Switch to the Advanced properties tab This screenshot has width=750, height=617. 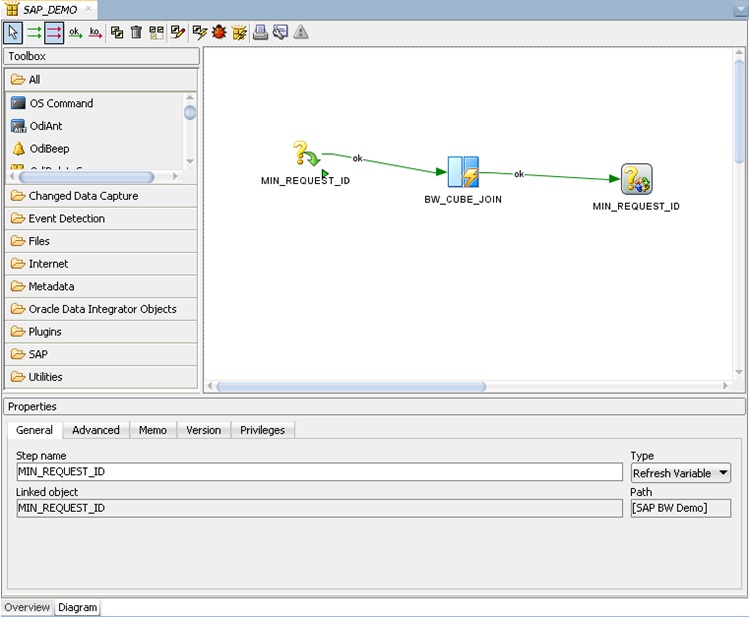(x=96, y=430)
